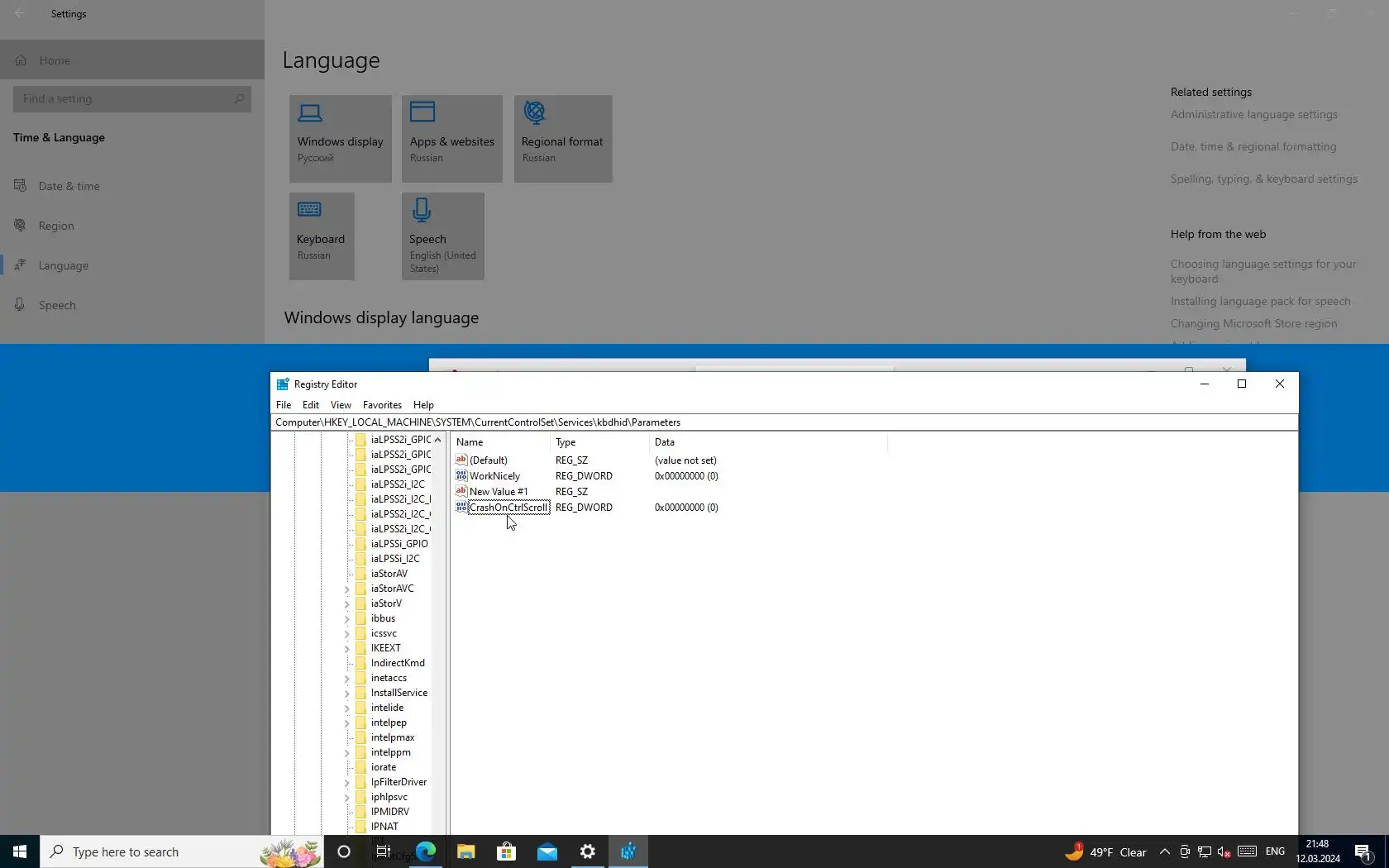Expand the iaStorV registry key
Image resolution: width=1389 pixels, height=868 pixels.
(347, 604)
